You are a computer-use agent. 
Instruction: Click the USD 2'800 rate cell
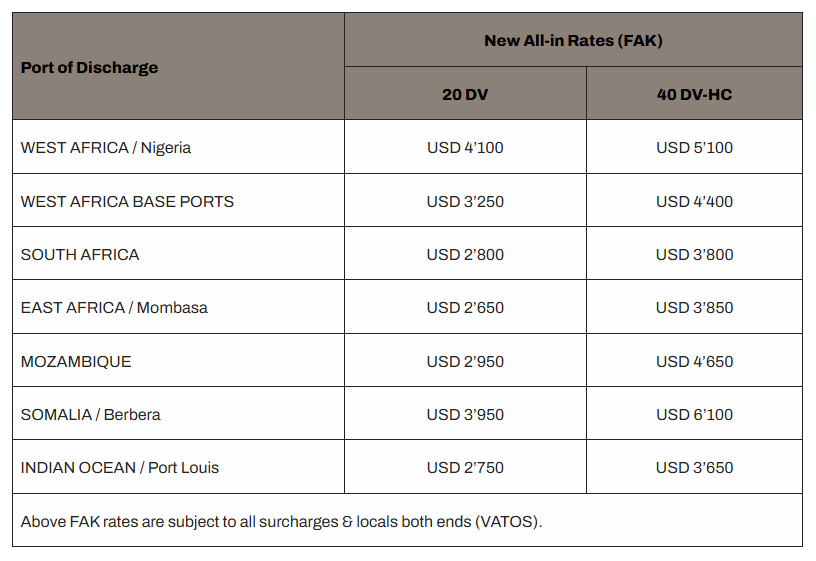click(x=465, y=255)
